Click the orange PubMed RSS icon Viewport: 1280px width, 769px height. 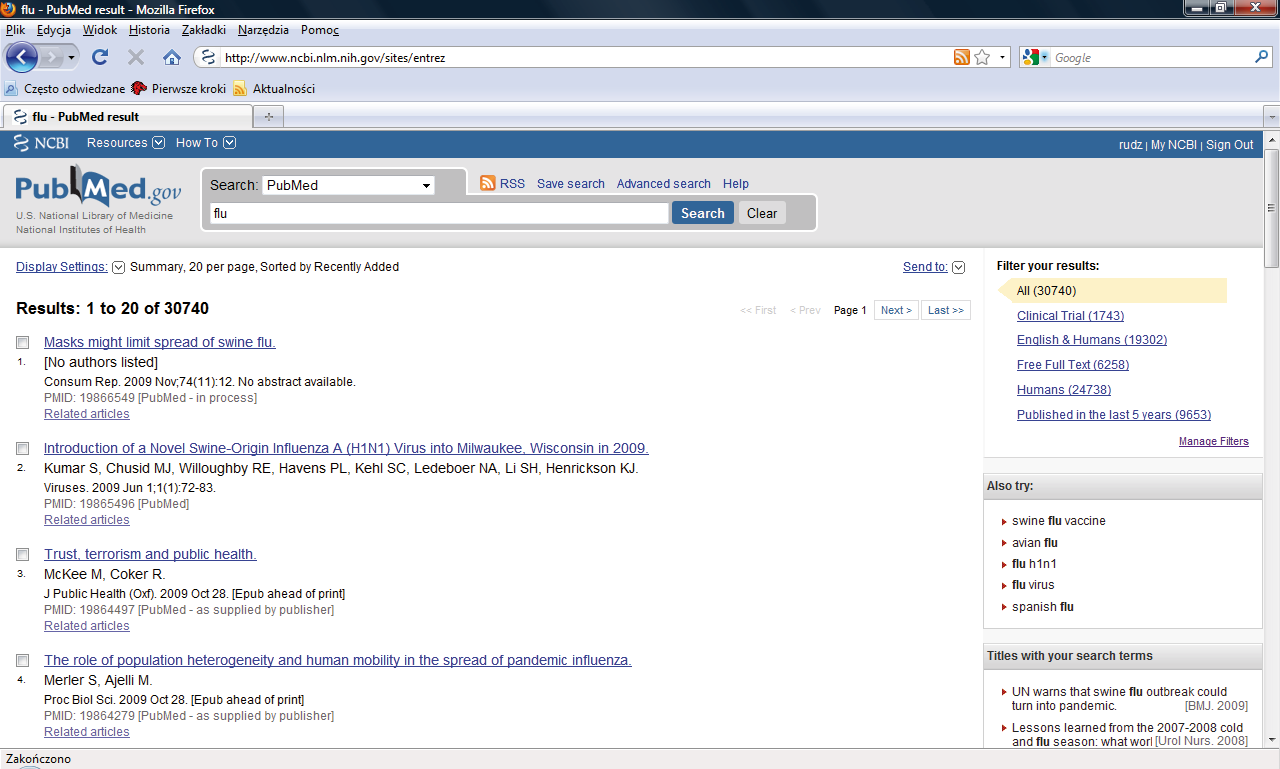[x=488, y=183]
